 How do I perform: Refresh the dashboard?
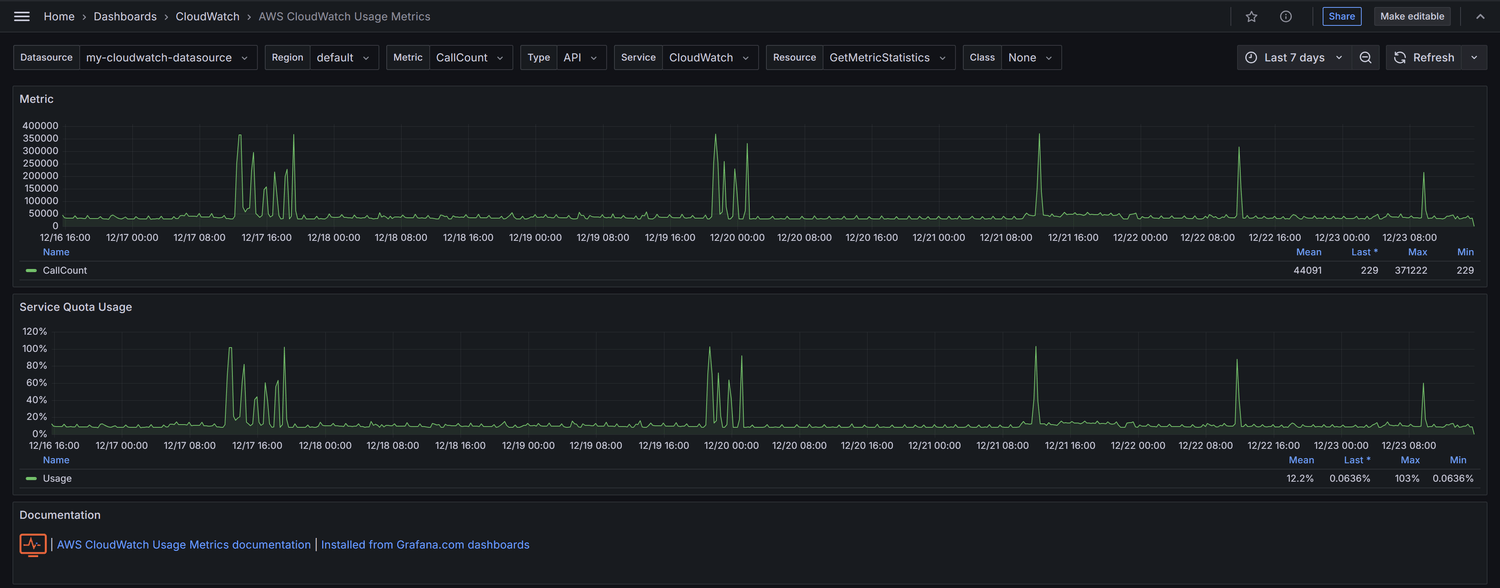pyautogui.click(x=1424, y=58)
